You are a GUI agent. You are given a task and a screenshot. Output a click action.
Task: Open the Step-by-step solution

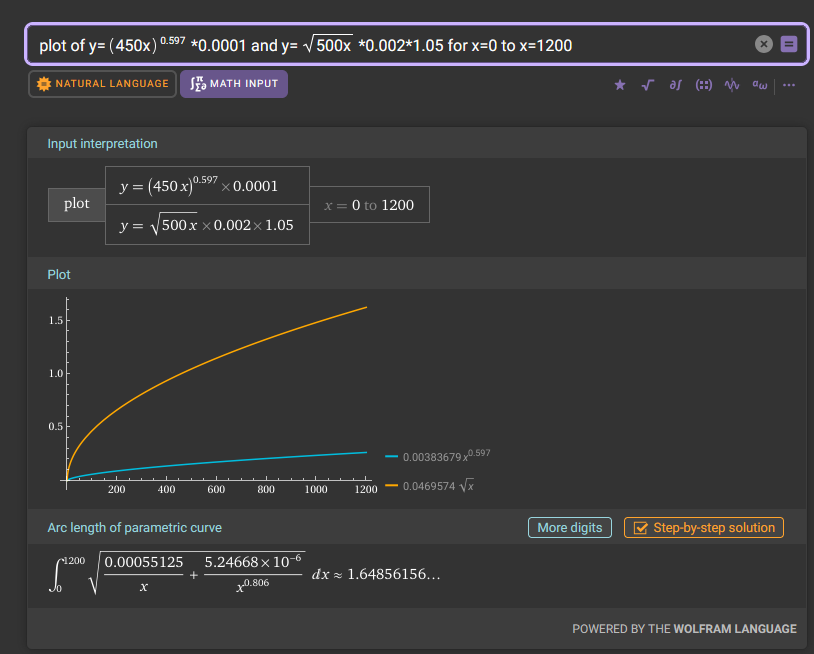[x=703, y=527]
